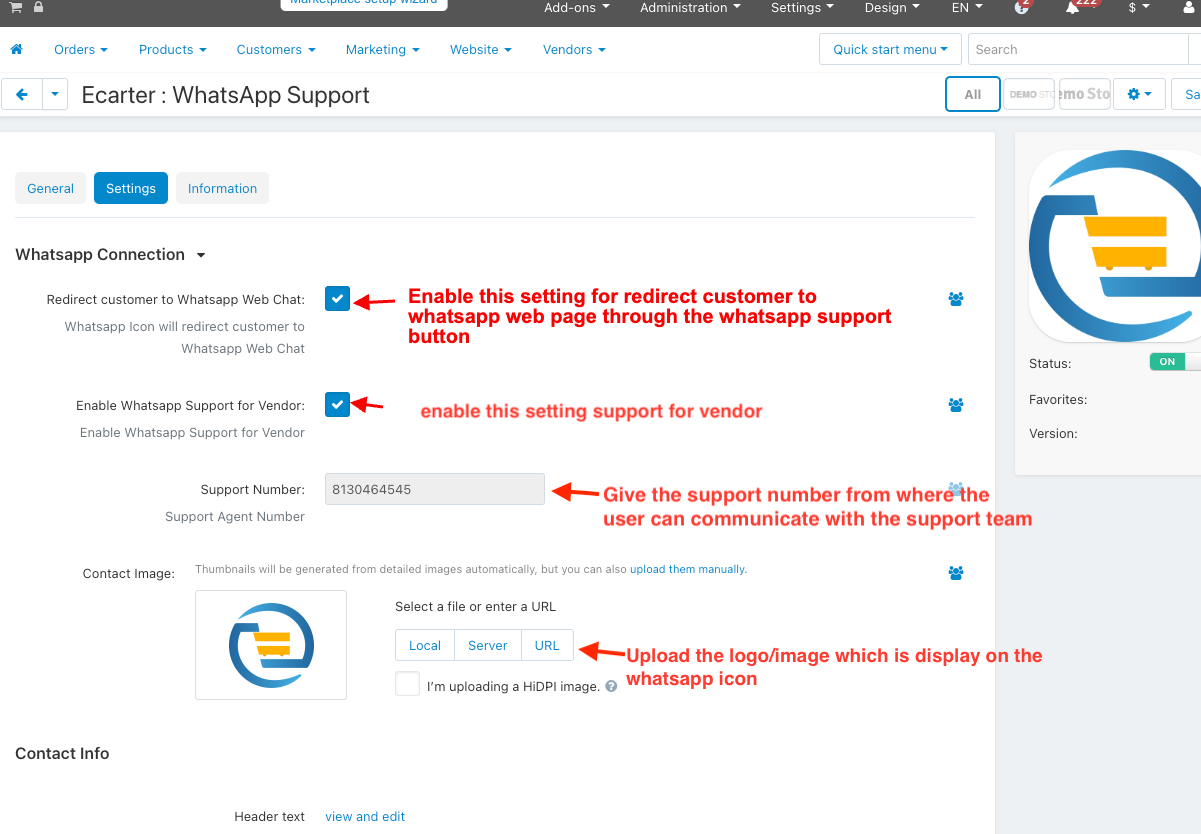
Task: Toggle Enable Whatsapp Support for Vendor checkbox
Action: click(x=337, y=404)
